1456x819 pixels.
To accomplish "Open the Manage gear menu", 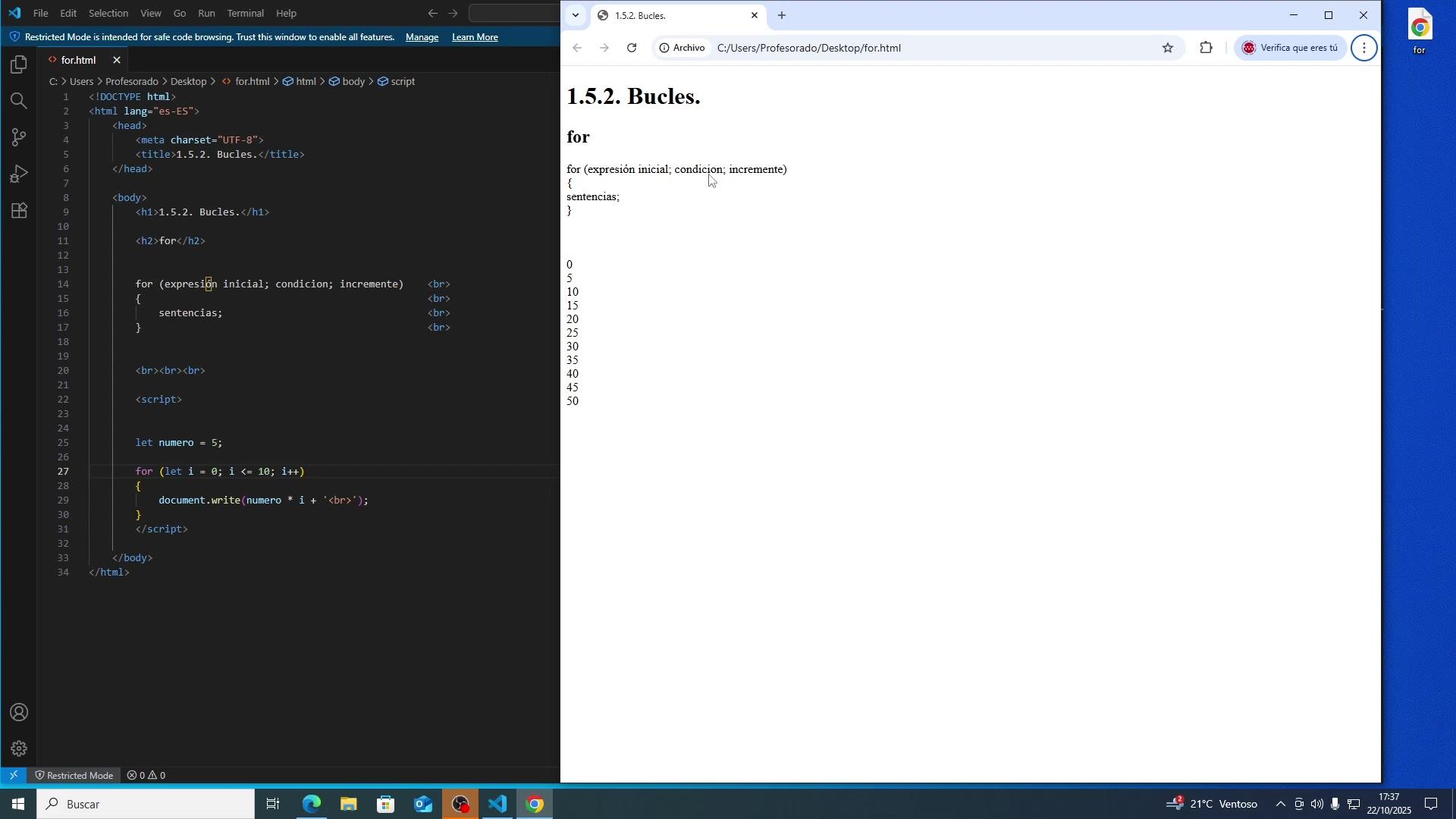I will point(19,749).
